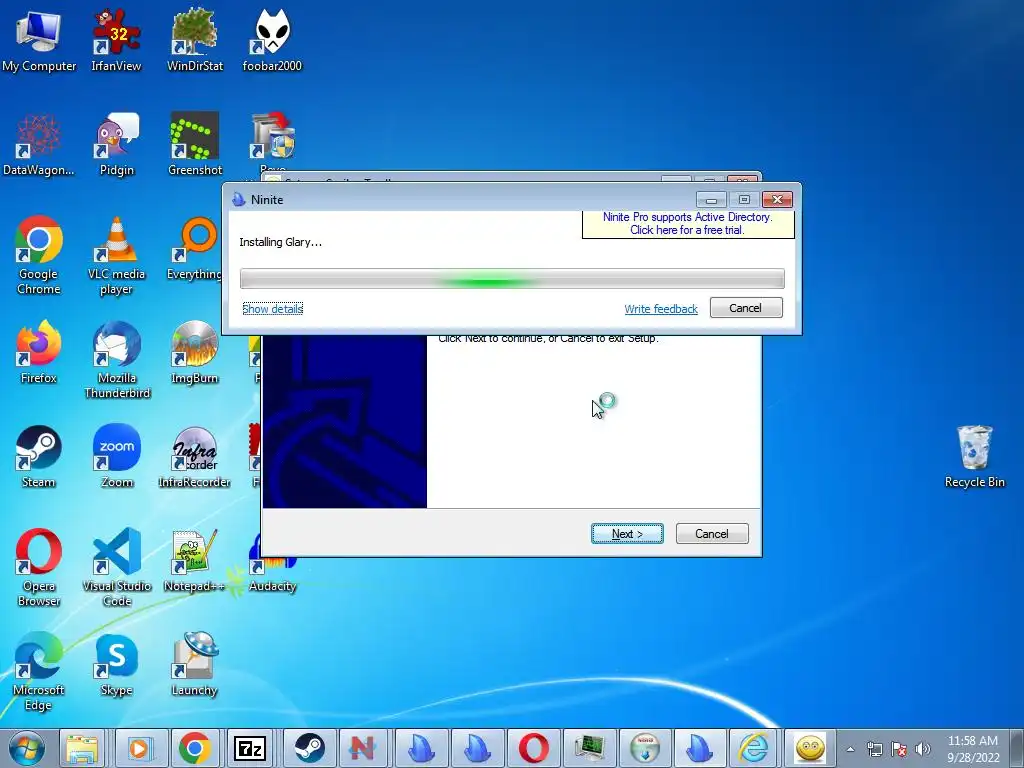This screenshot has height=768, width=1024.
Task: Open the DataWagon shortcut icon
Action: click(39, 144)
